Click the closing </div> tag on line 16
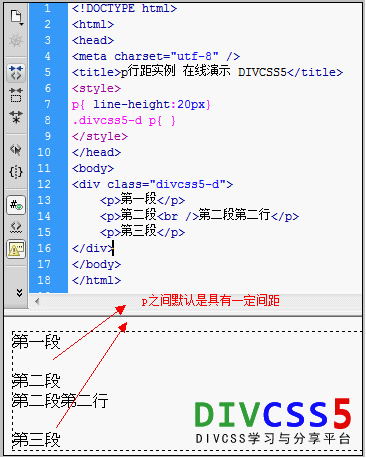366x458 pixels. click(93, 248)
